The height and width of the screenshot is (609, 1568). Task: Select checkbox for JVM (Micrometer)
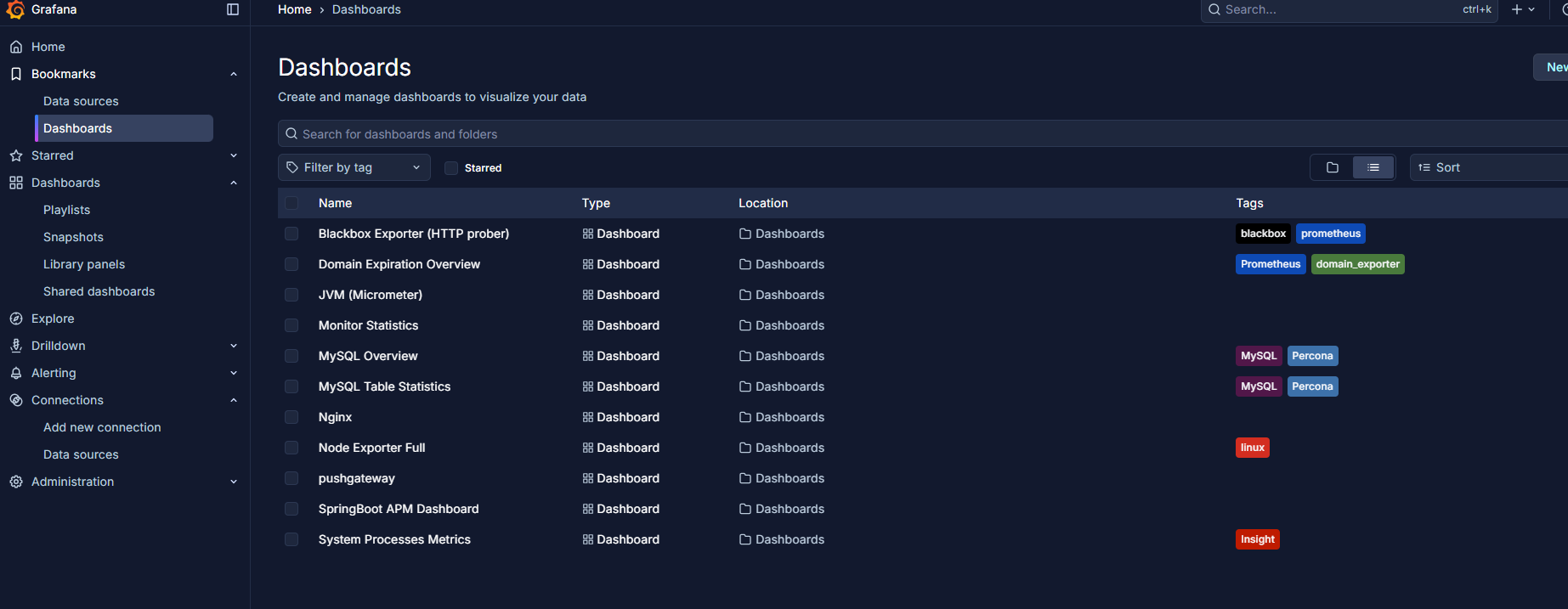tap(292, 295)
